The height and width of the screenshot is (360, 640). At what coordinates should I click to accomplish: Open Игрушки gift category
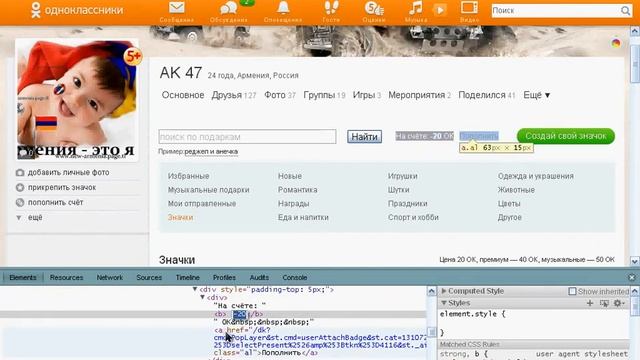[x=402, y=176]
